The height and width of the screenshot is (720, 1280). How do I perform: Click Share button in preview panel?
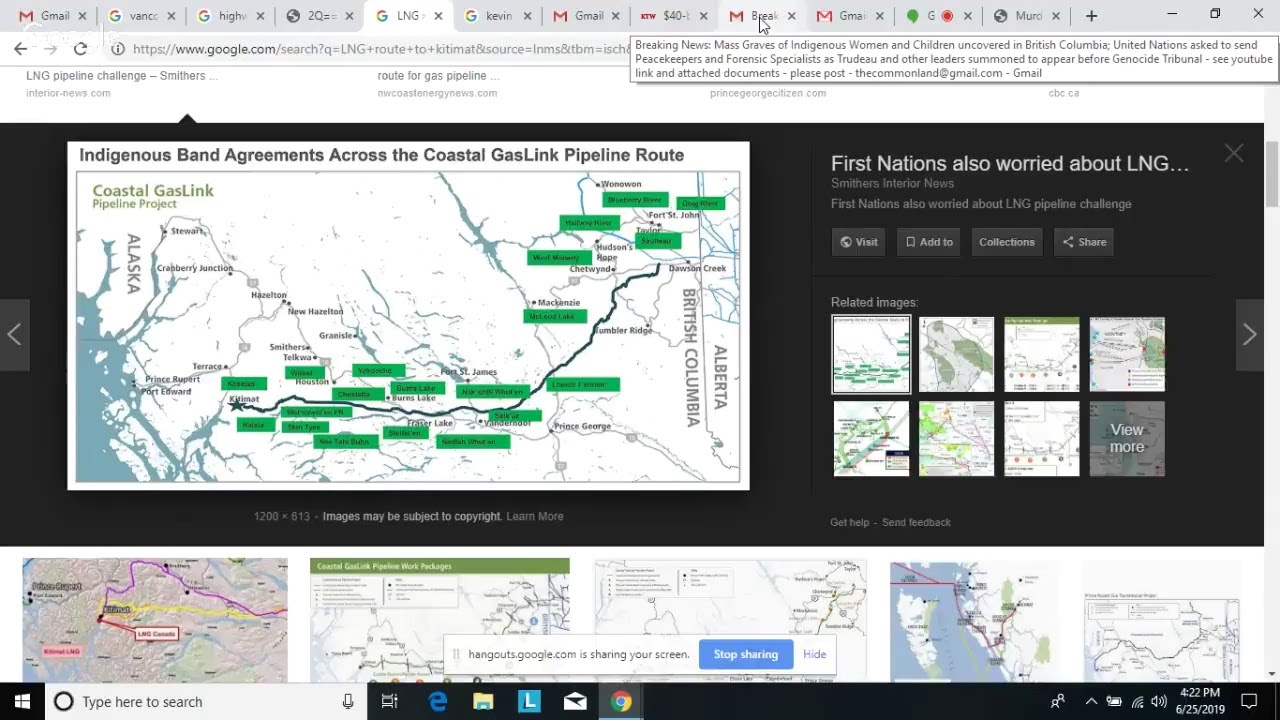pyautogui.click(x=1084, y=242)
